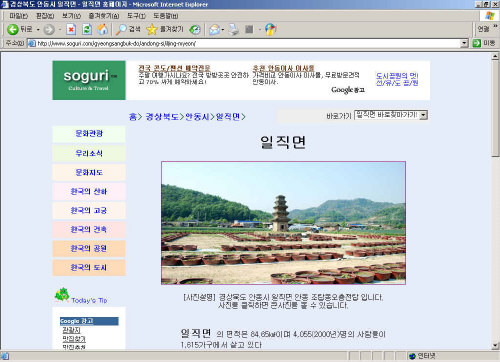This screenshot has height=362, width=500.
Task: Click the first link under sidebar Google 광고
Action: point(71,330)
